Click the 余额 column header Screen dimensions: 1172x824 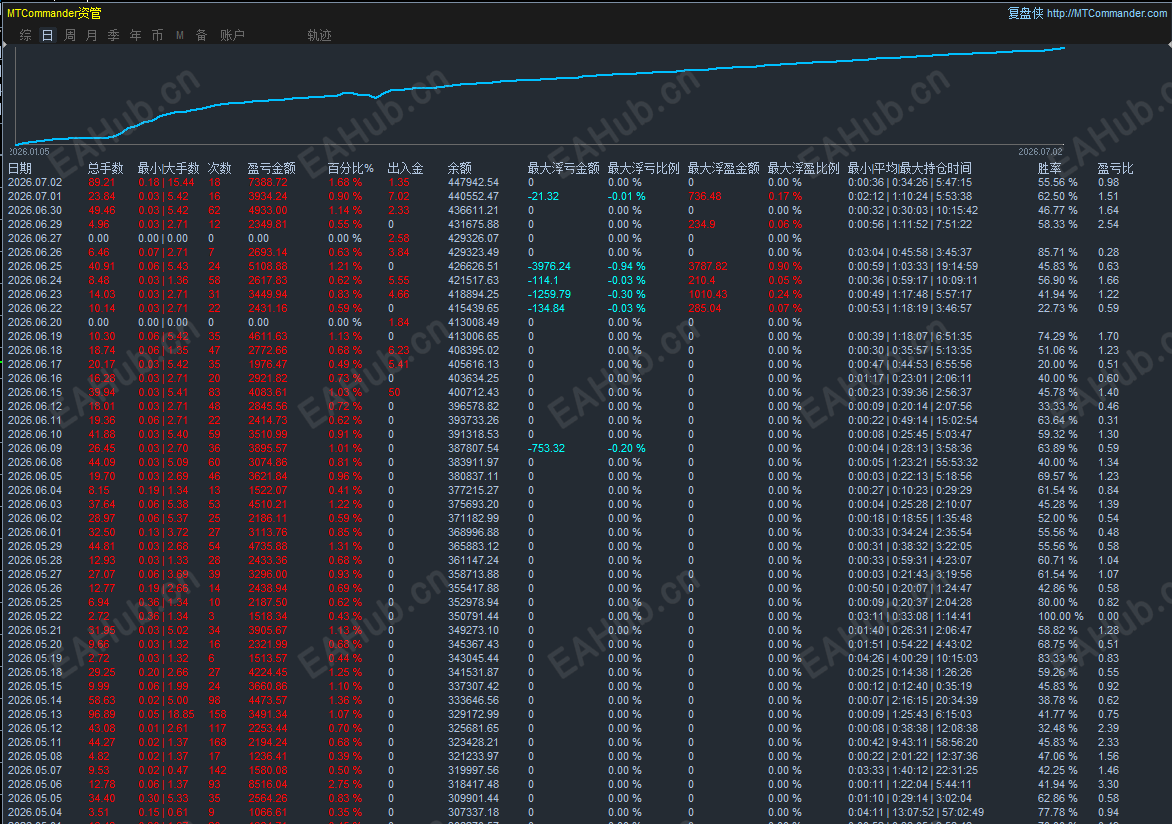coord(459,168)
